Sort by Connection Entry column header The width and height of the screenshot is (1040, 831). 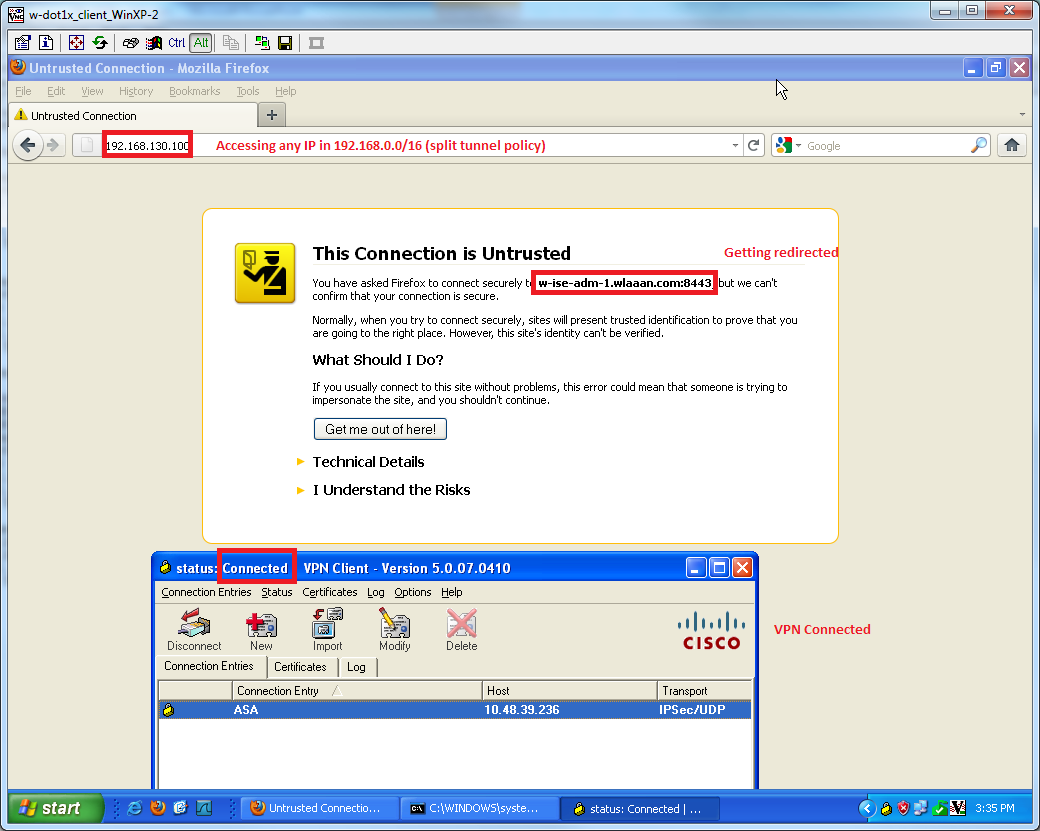pos(357,690)
